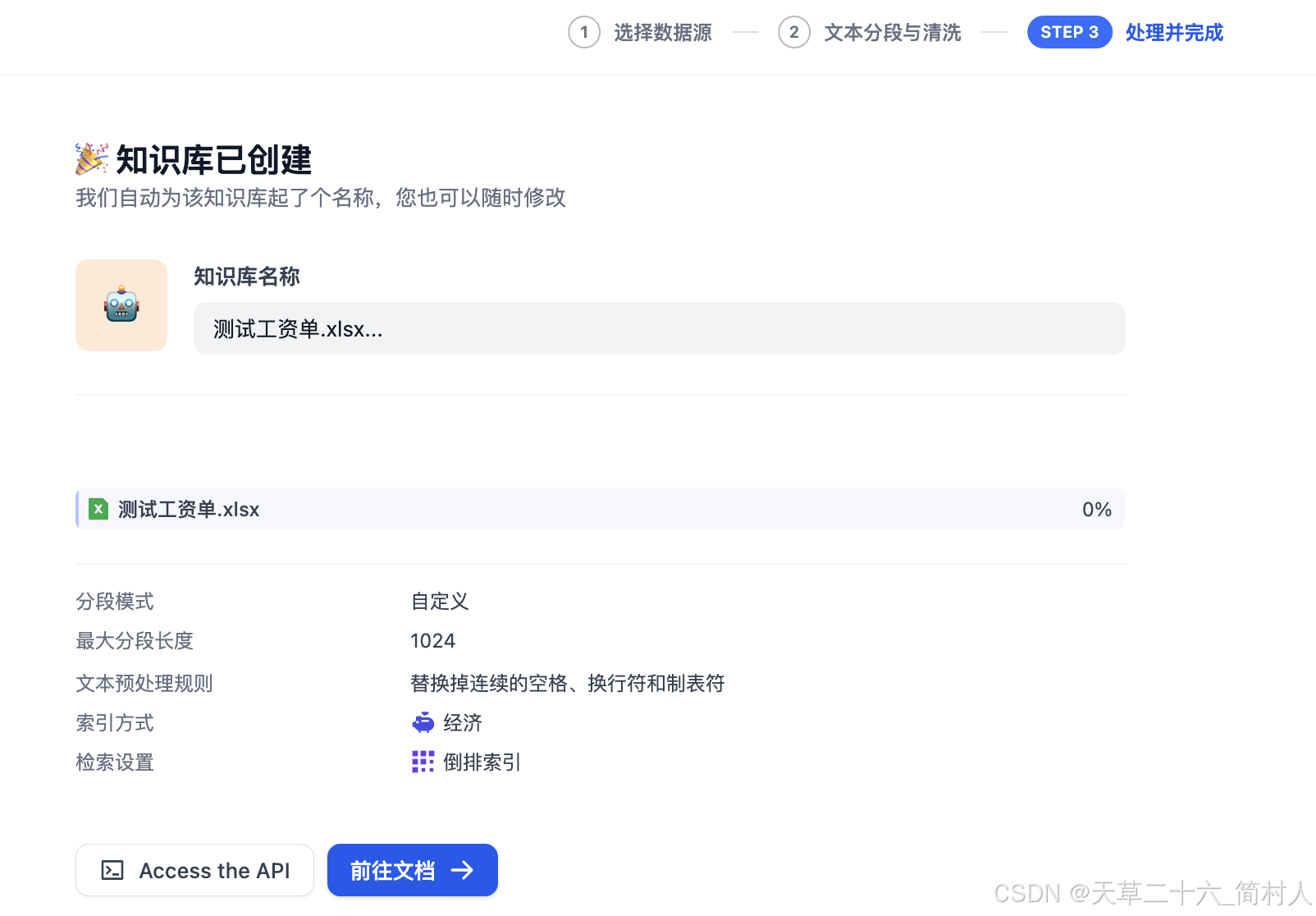
Task: Click the step 2 circle icon
Action: [793, 32]
